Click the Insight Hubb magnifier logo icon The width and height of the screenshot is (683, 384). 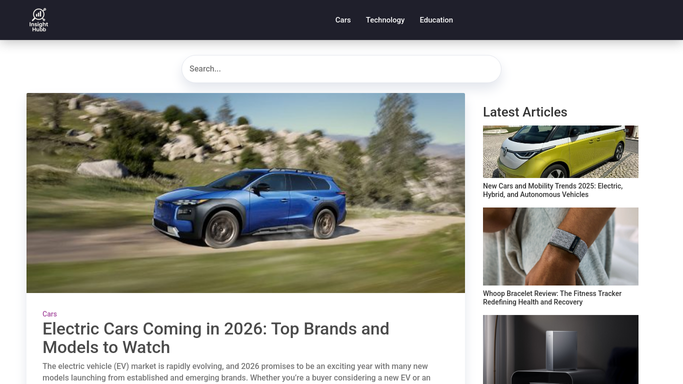click(x=39, y=14)
